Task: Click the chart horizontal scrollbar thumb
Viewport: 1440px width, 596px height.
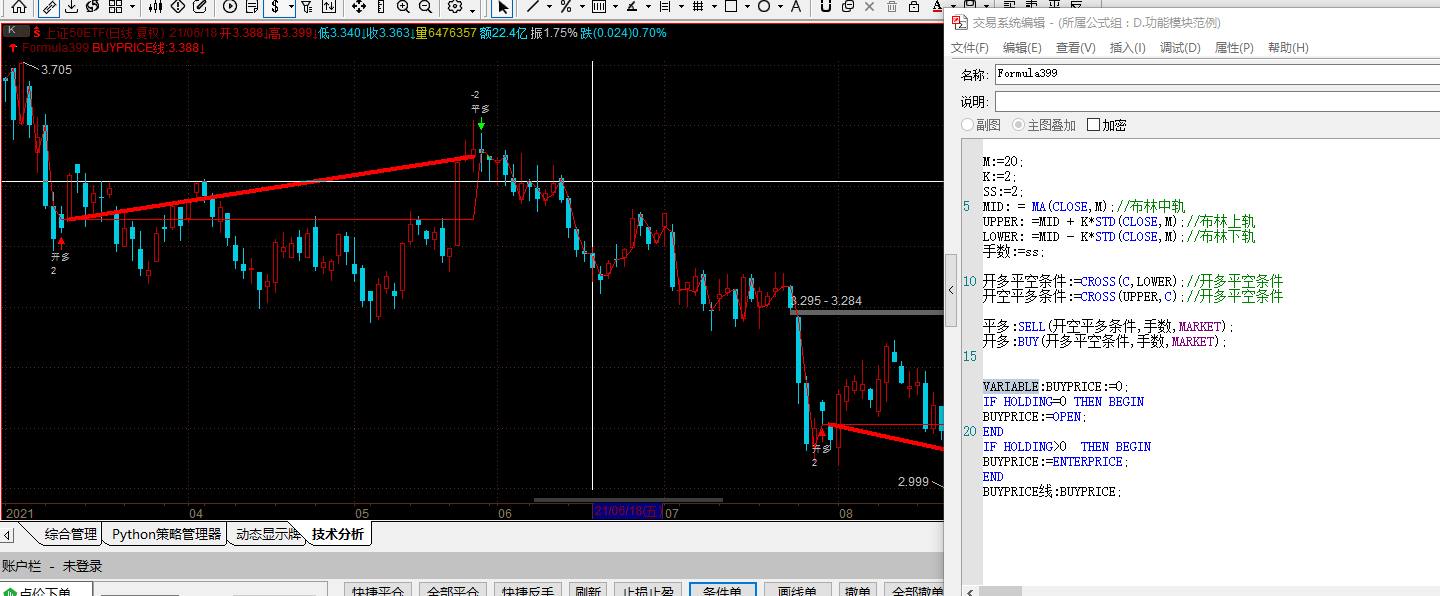Action: click(x=628, y=499)
